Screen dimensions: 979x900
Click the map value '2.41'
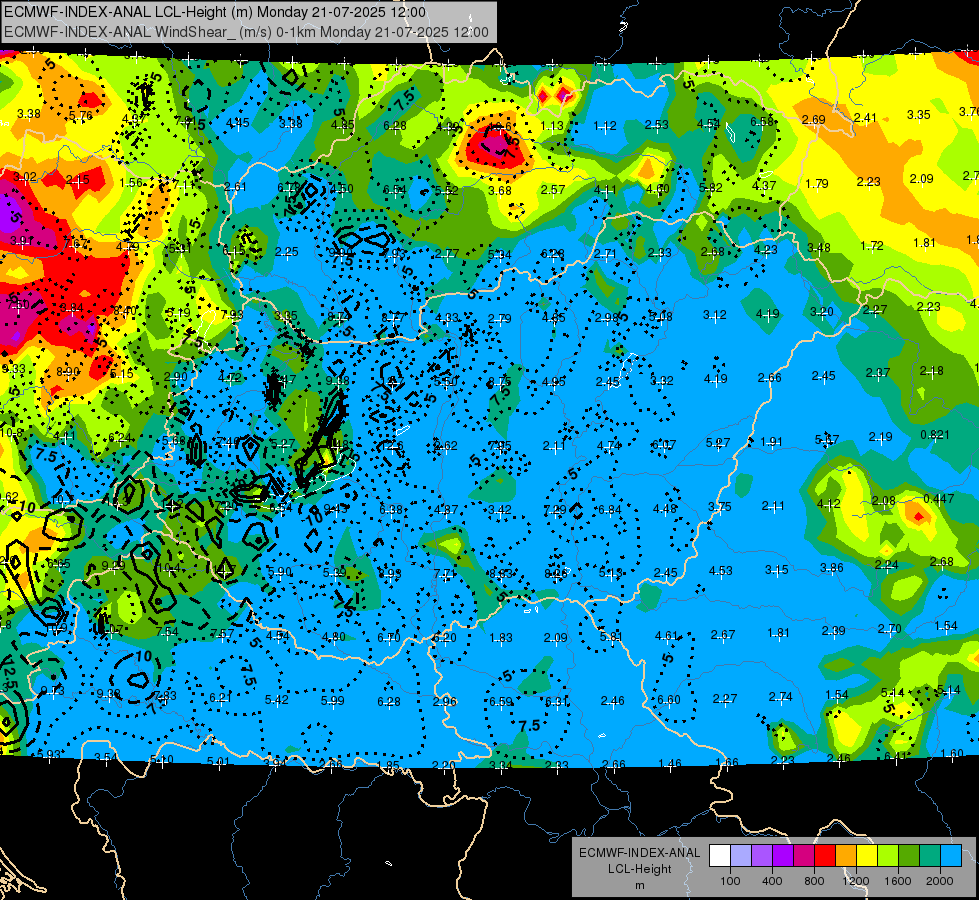click(865, 117)
